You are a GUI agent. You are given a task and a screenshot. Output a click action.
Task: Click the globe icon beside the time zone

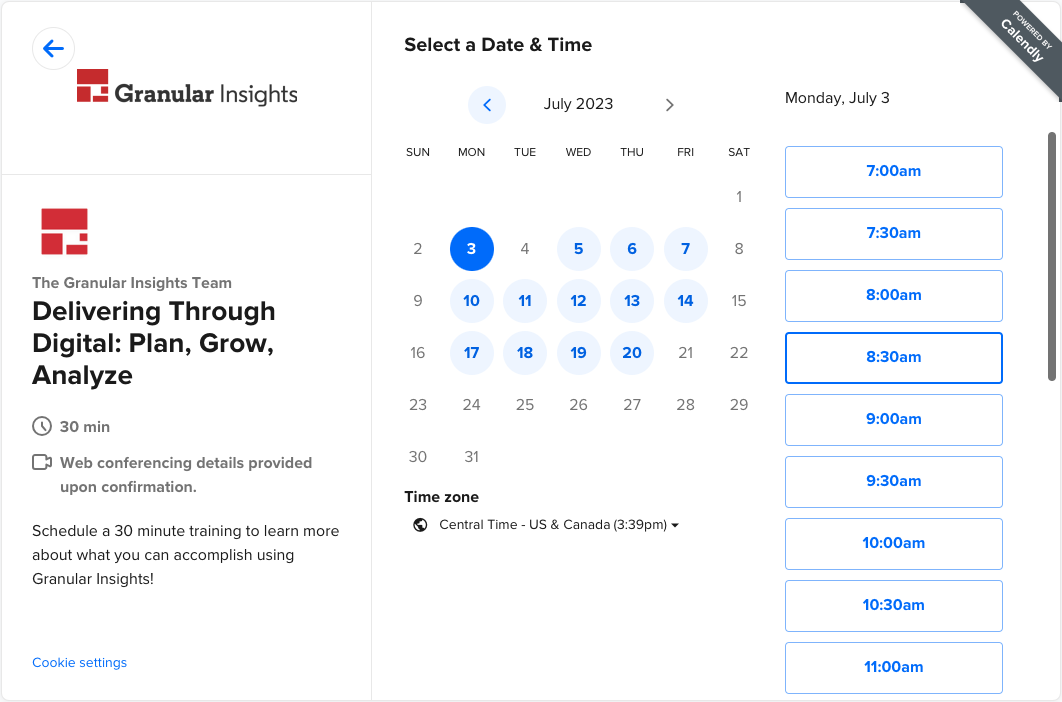(x=420, y=525)
